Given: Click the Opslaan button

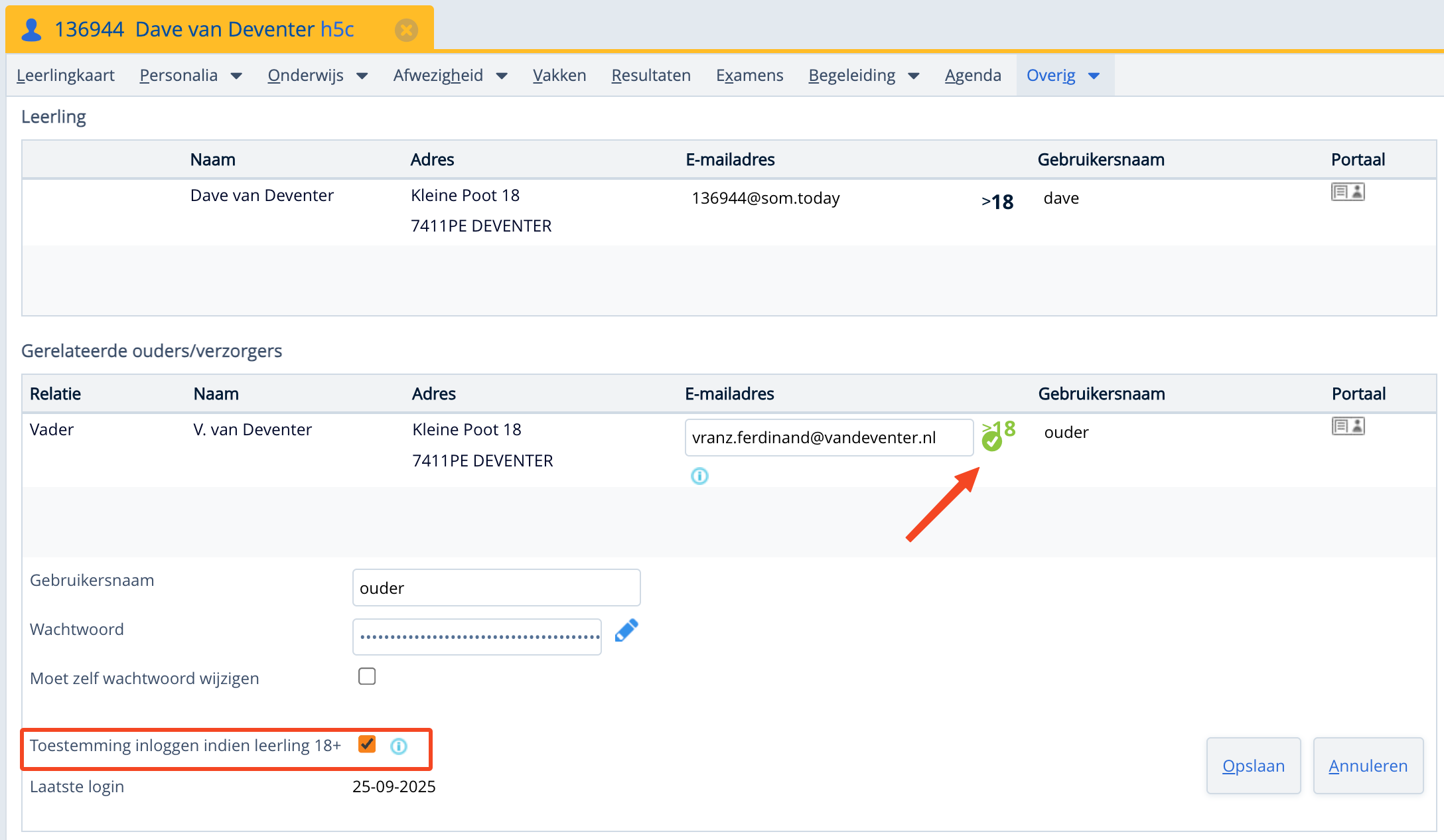Looking at the screenshot, I should [x=1253, y=766].
